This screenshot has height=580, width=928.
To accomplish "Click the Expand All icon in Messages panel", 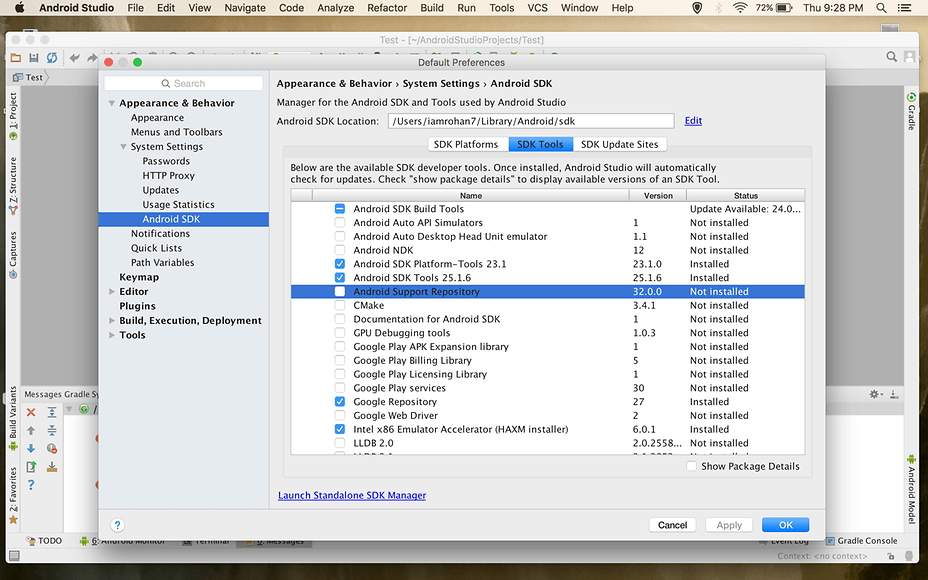I will (x=52, y=412).
